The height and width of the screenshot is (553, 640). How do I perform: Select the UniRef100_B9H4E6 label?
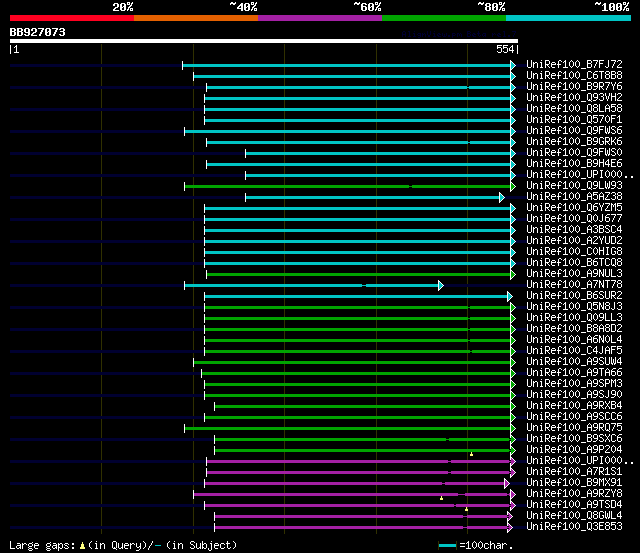pyautogui.click(x=574, y=164)
